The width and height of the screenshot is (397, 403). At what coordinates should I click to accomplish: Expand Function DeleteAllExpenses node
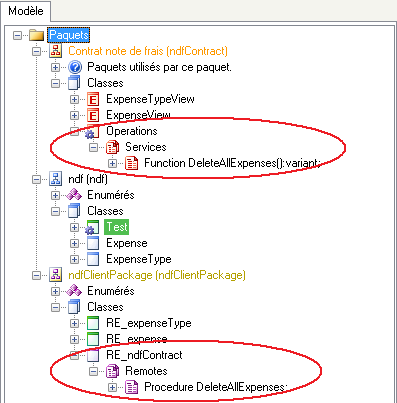[113, 163]
